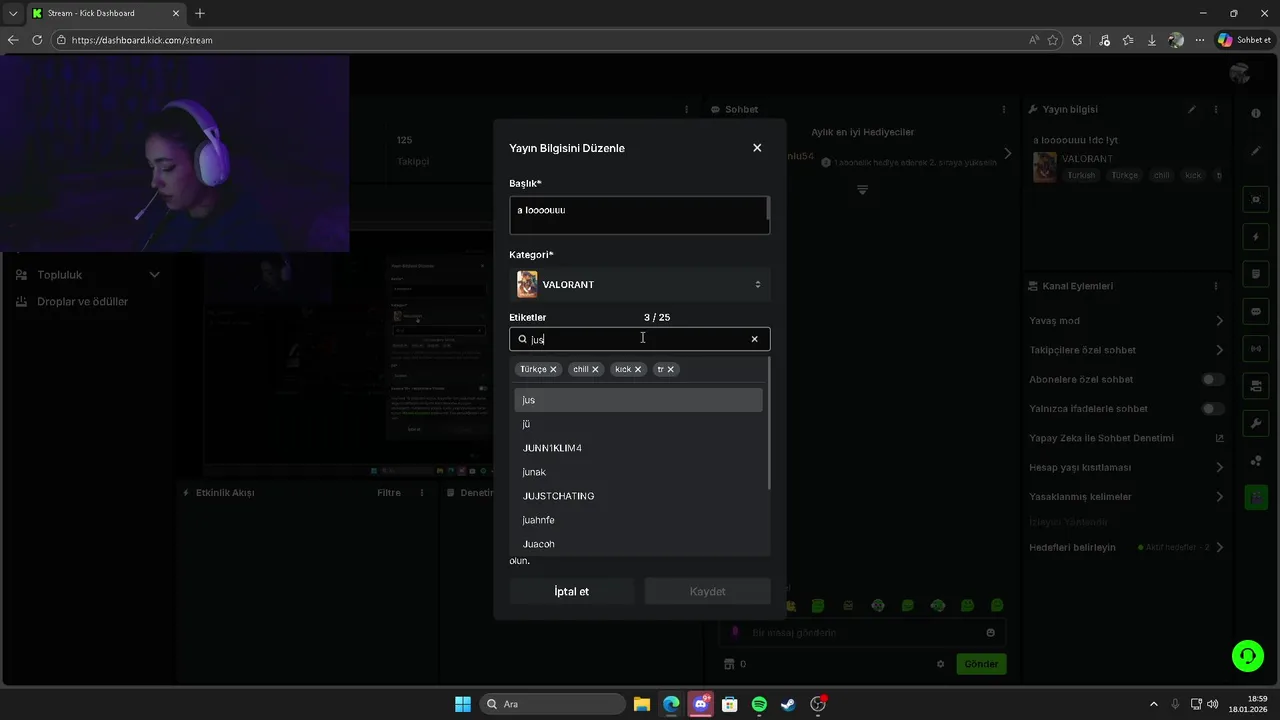
Task: Open Yayın bilgisi panel options menu
Action: coord(1216,109)
